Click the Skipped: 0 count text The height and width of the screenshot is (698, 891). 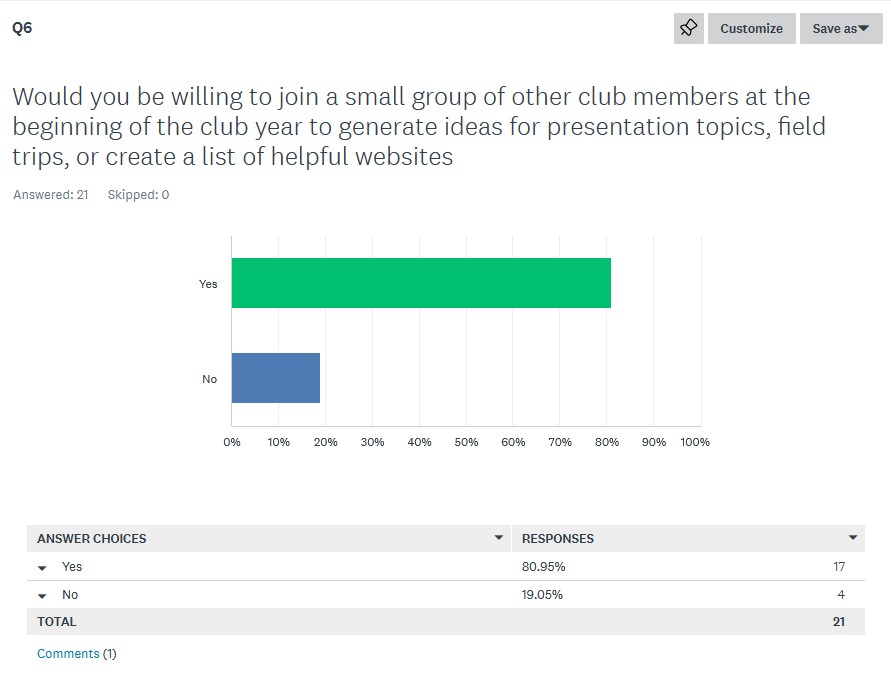(x=138, y=194)
